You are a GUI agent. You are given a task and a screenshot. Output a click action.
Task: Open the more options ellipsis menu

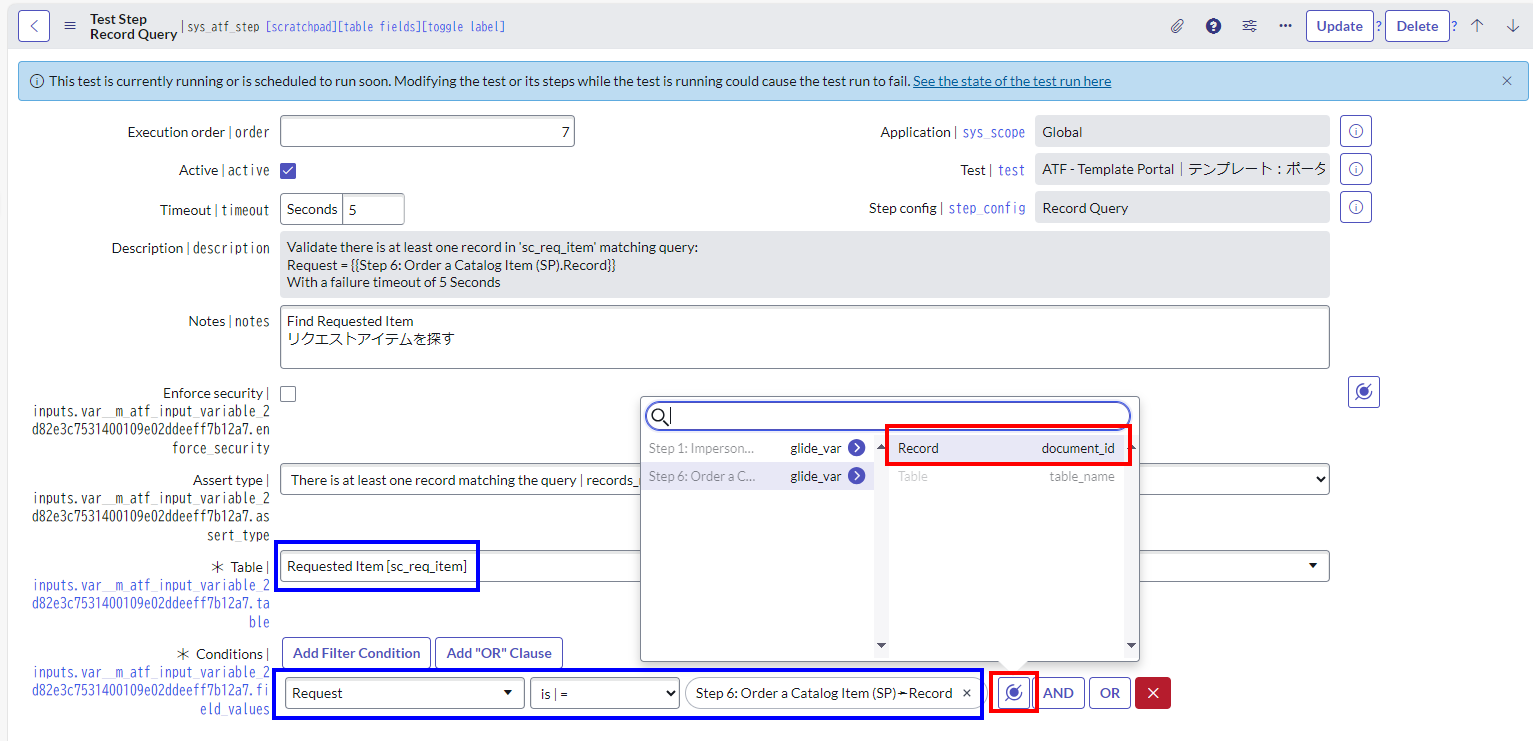[1285, 25]
